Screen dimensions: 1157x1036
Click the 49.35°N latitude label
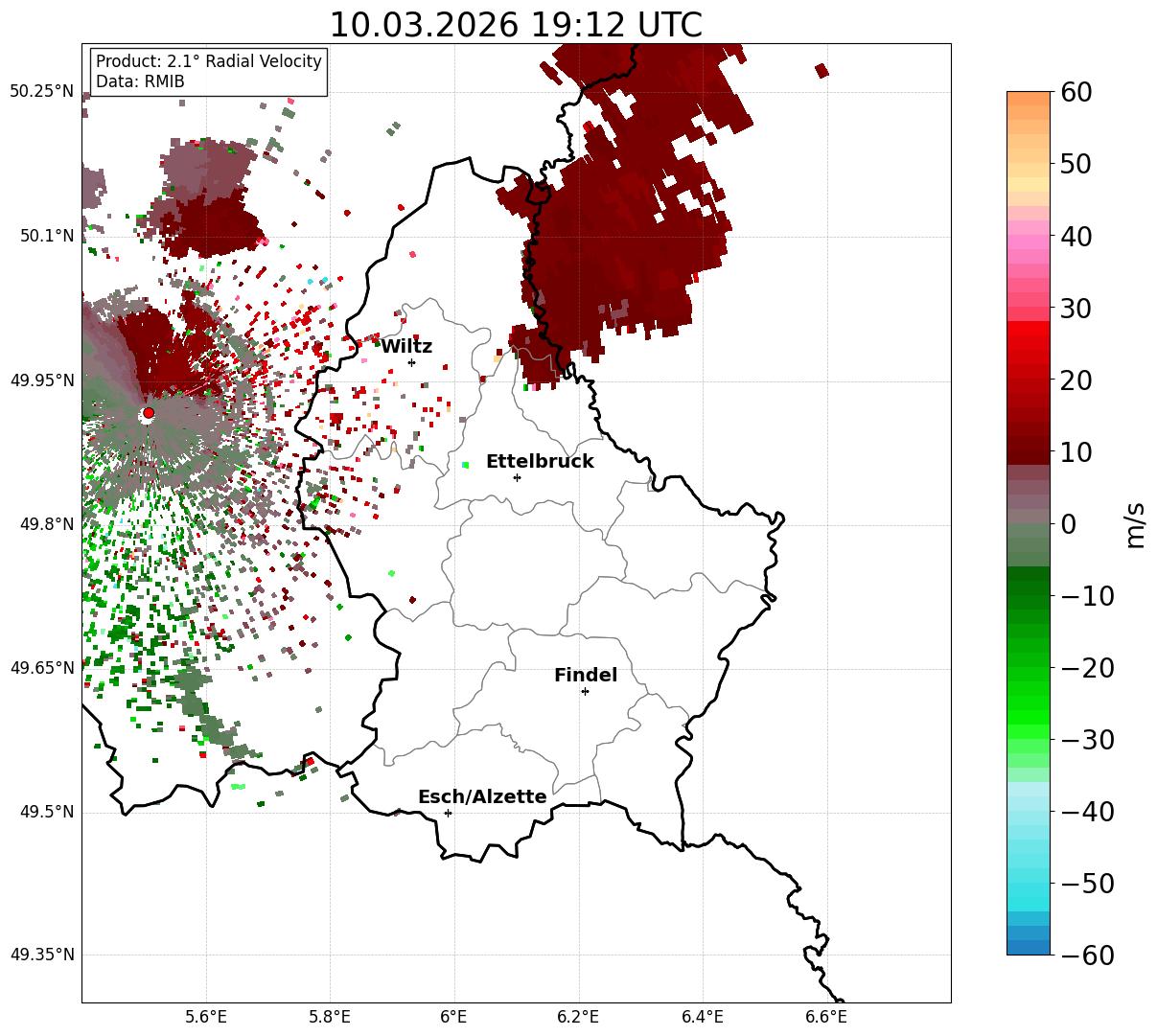(x=41, y=955)
